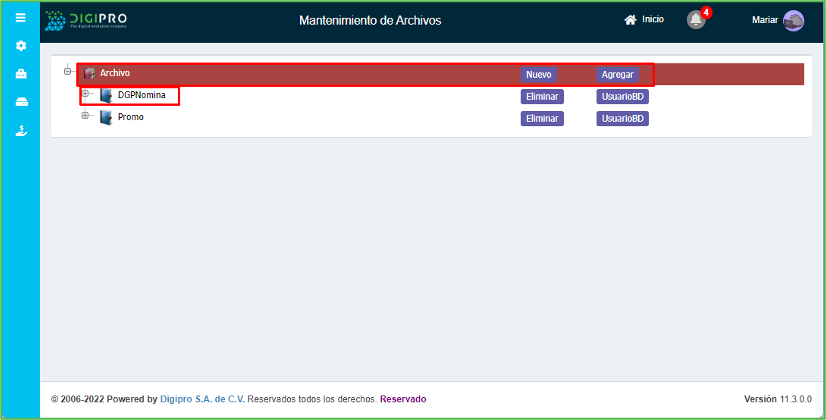The width and height of the screenshot is (826, 420).
Task: Click the DigiPro logo
Action: 87,20
